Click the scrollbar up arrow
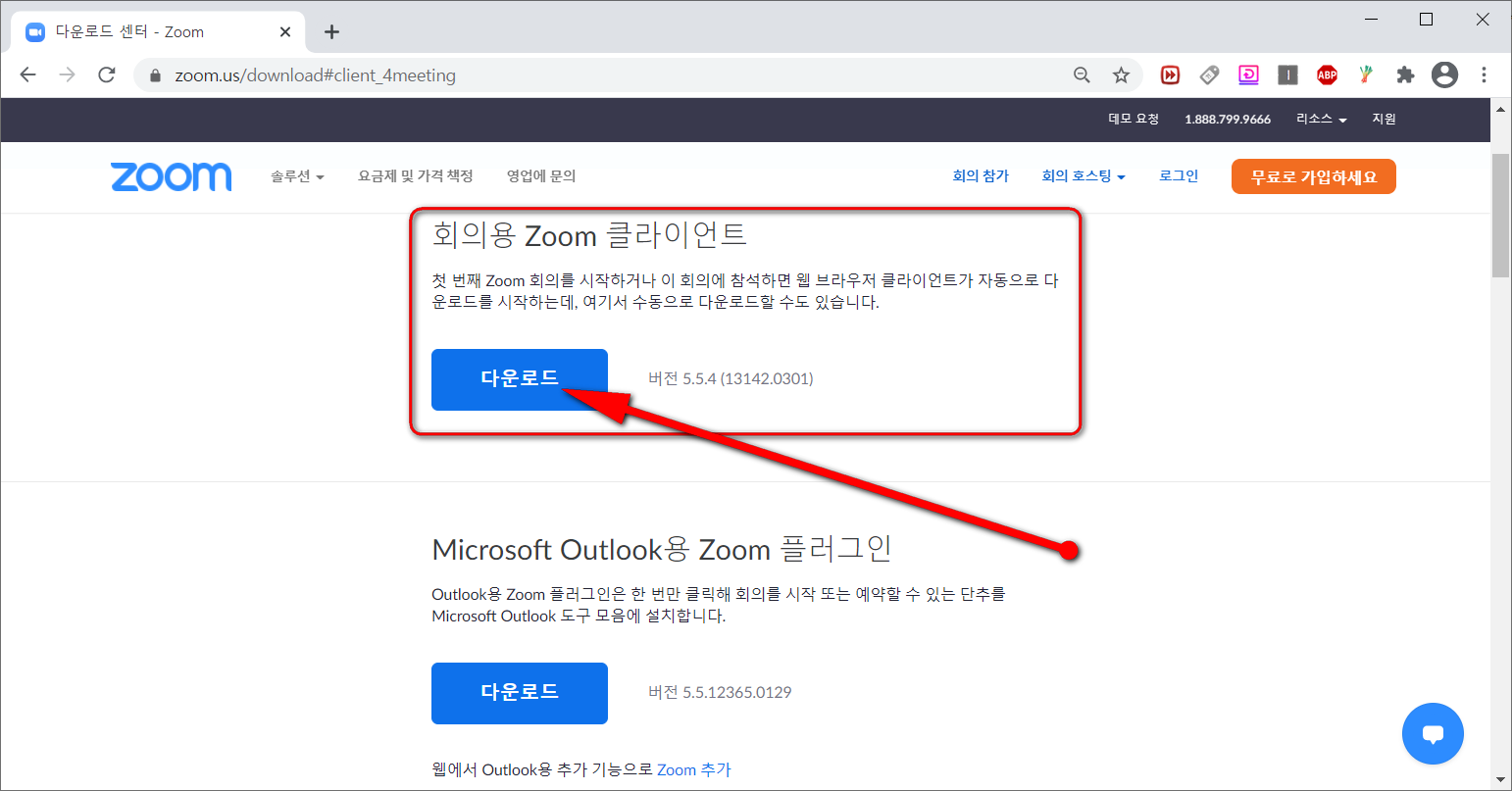 1500,109
